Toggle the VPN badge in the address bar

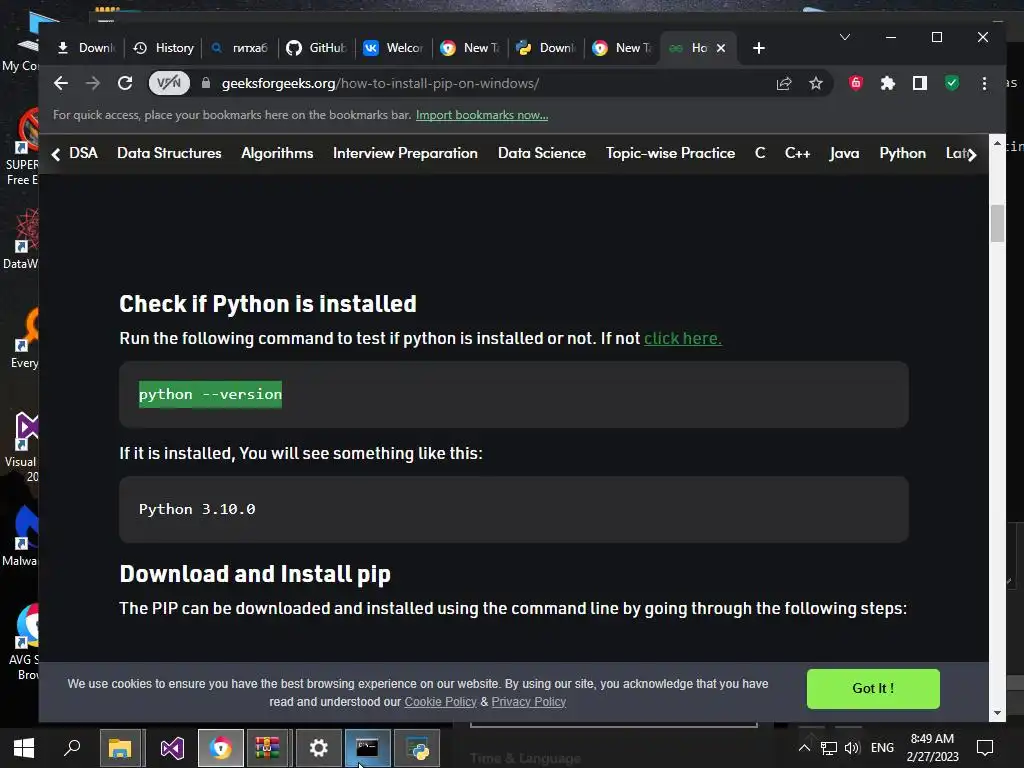pyautogui.click(x=169, y=83)
